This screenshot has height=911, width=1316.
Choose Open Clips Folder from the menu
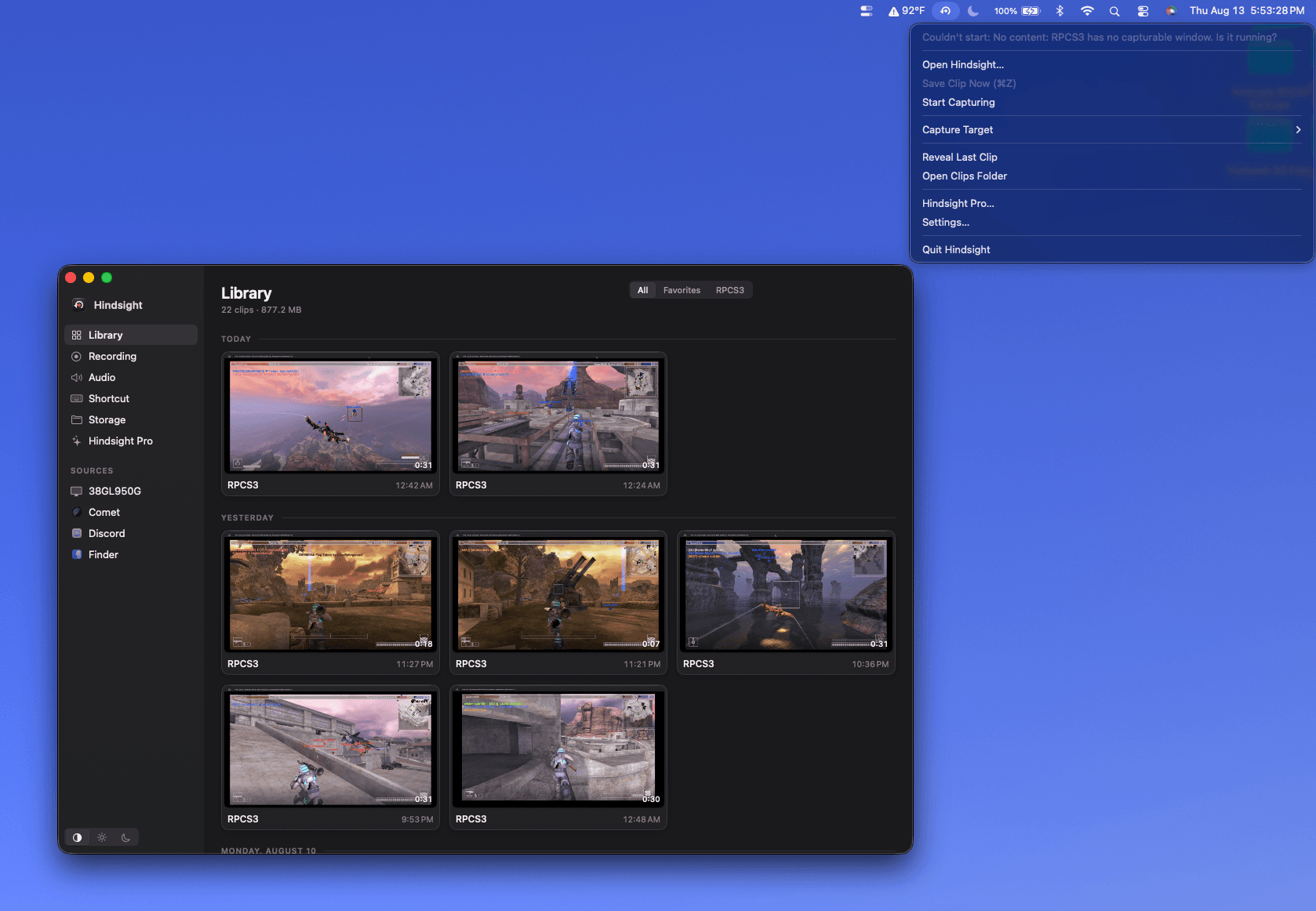(1111, 176)
